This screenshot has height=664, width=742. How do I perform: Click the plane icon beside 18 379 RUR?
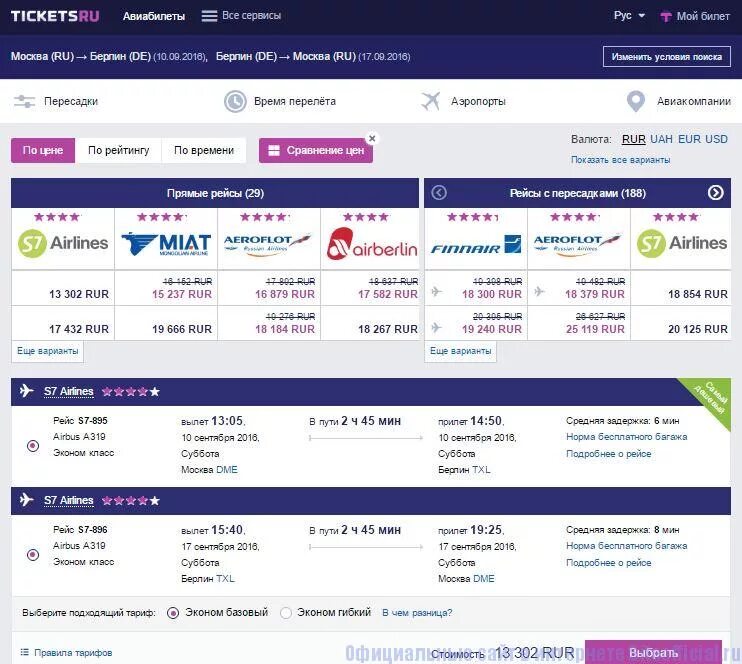pyautogui.click(x=539, y=292)
